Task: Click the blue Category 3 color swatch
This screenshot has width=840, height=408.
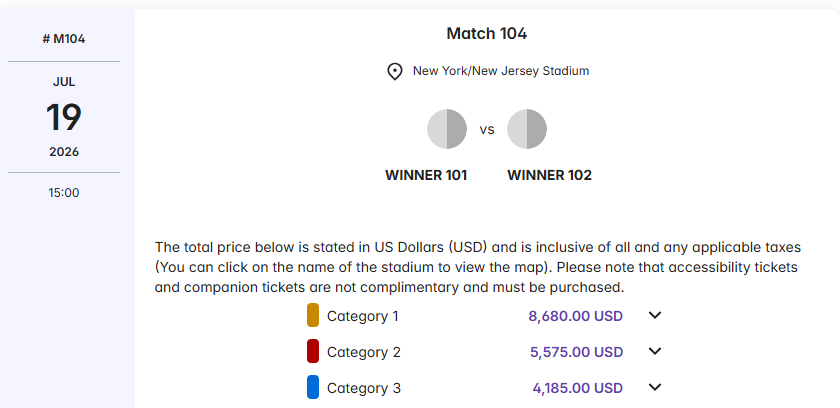Action: tap(313, 388)
